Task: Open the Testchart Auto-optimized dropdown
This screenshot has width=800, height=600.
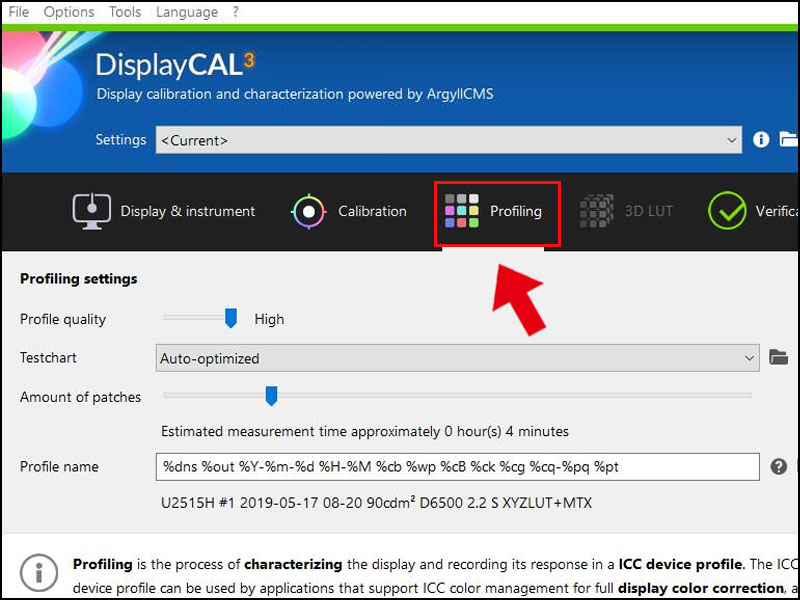Action: point(458,358)
